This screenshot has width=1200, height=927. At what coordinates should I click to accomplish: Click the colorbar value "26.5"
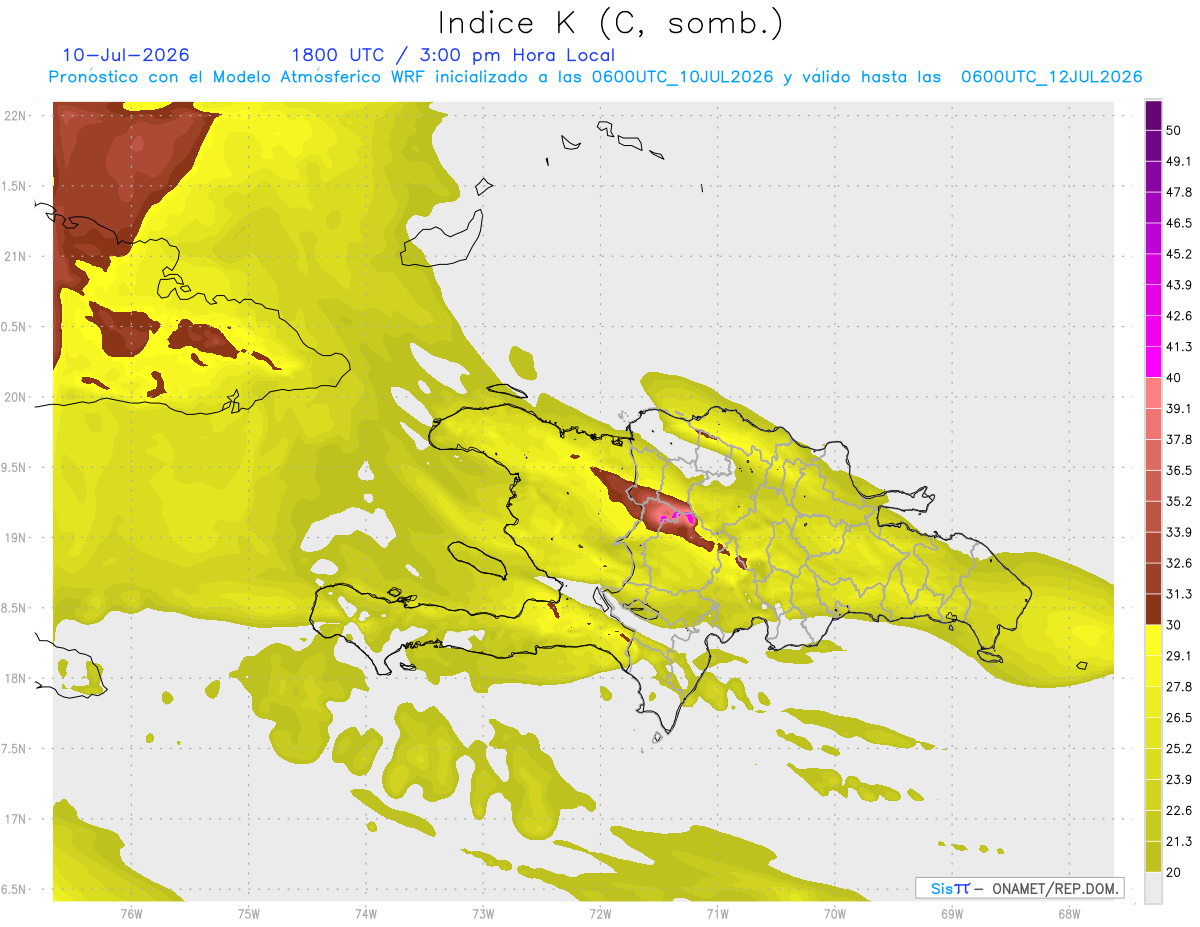click(1179, 717)
